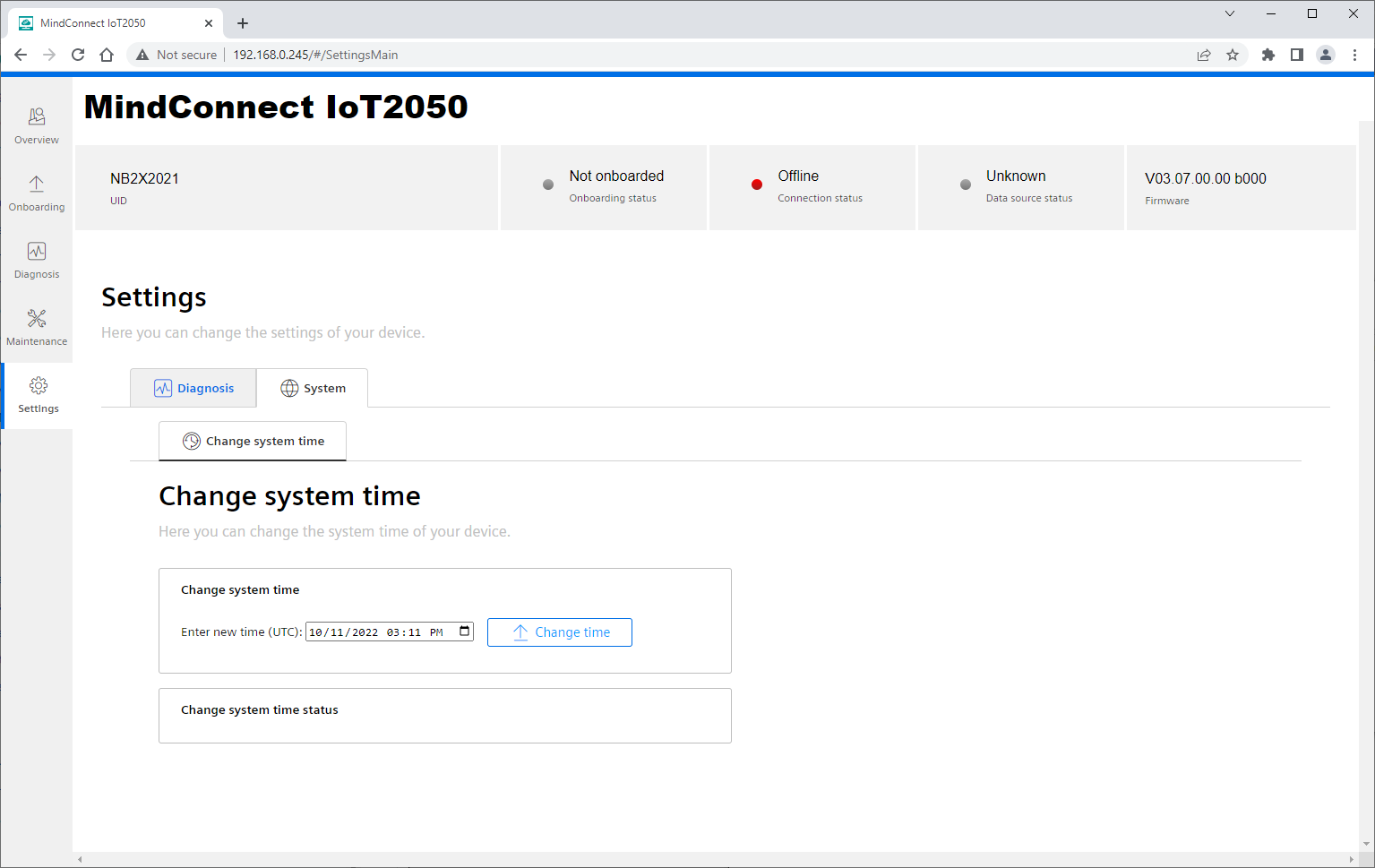This screenshot has width=1375, height=868.
Task: Open the tab search dropdown chevron
Action: tap(1230, 13)
